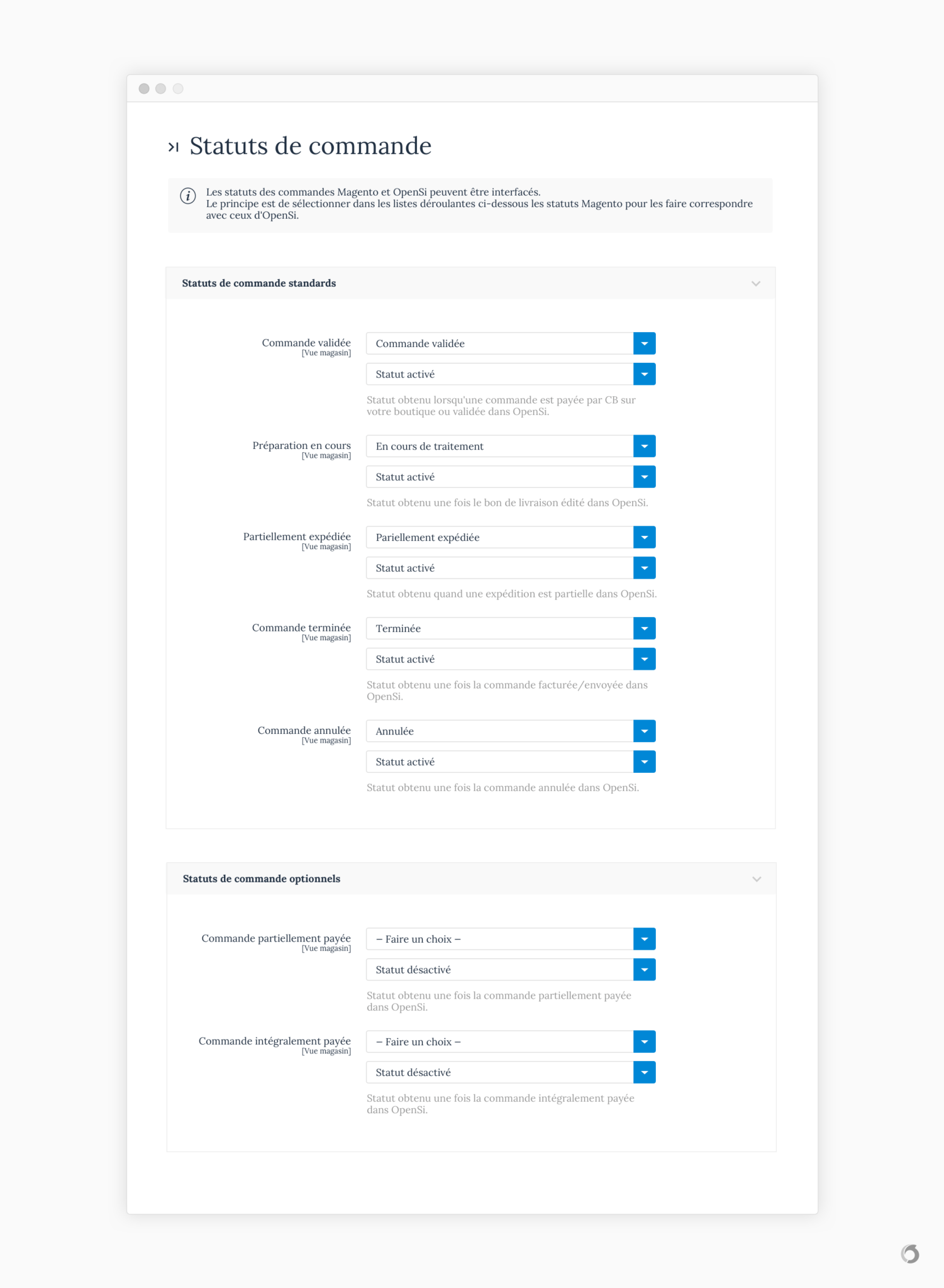Click the blue arrow beside En cours de traitement
944x1288 pixels.
(644, 446)
